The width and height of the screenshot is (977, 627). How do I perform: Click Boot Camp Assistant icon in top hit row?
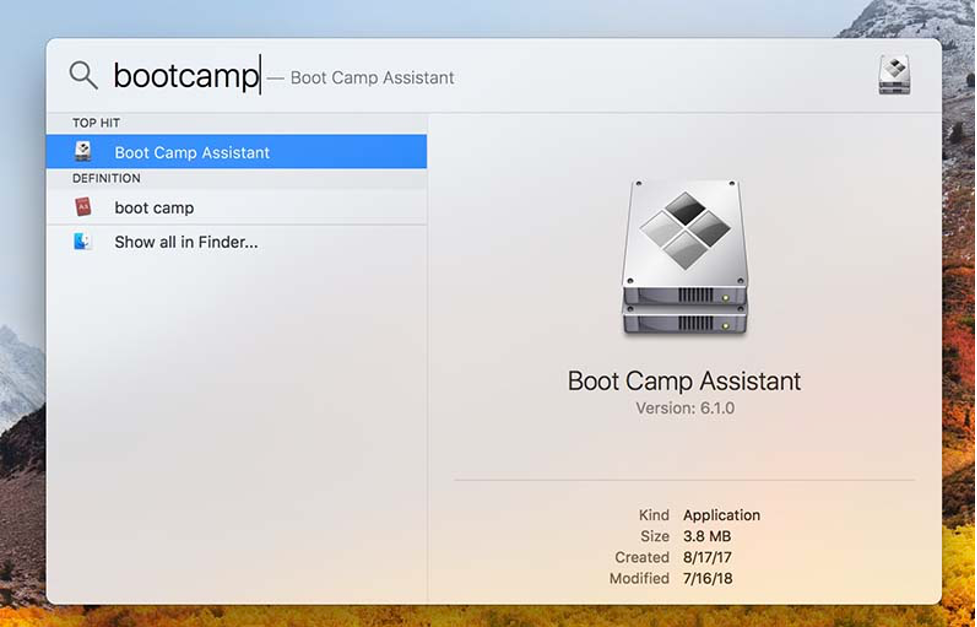83,151
